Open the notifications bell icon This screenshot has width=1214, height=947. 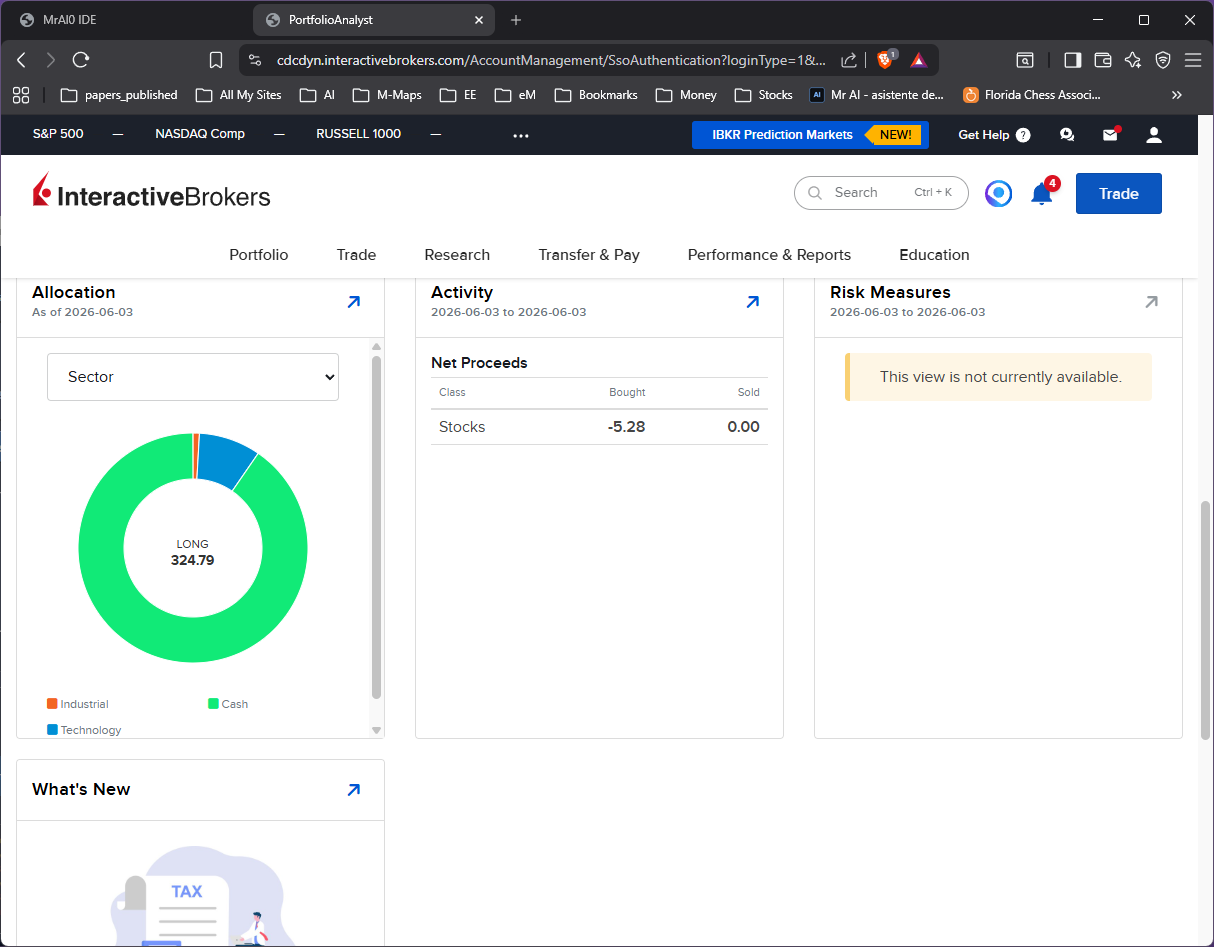1042,193
